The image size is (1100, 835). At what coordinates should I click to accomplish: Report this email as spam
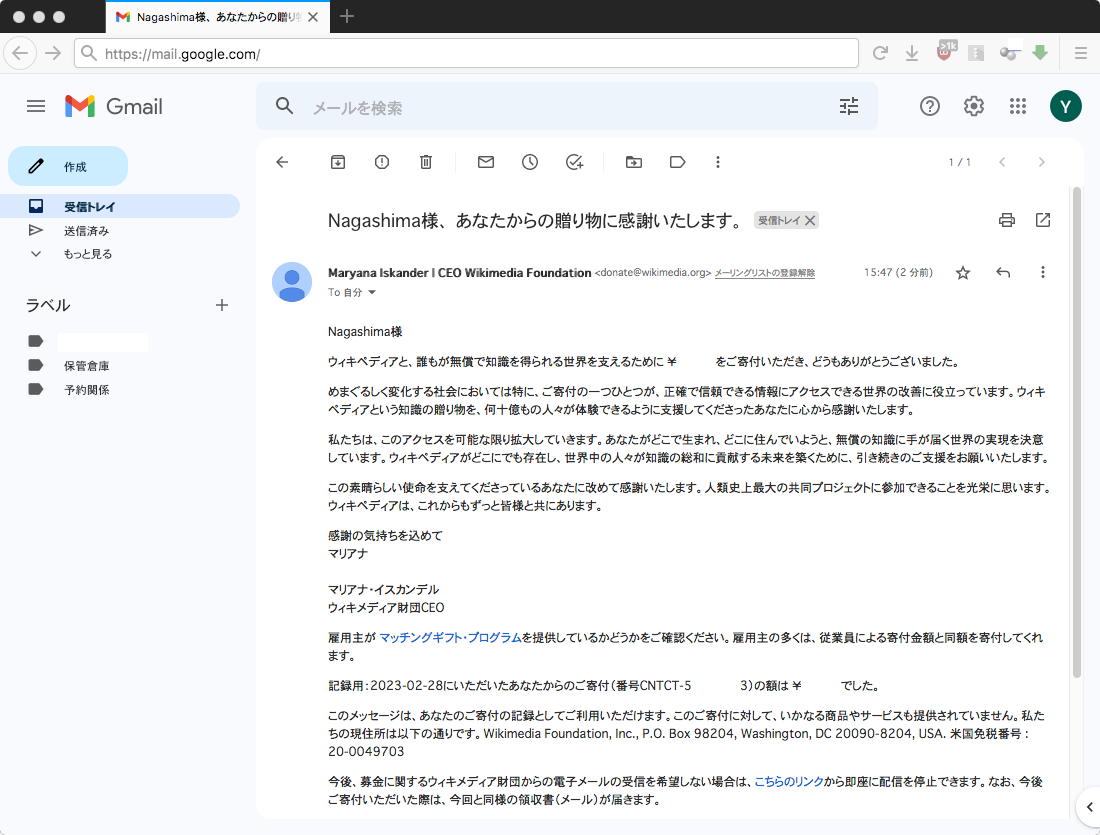coord(382,162)
